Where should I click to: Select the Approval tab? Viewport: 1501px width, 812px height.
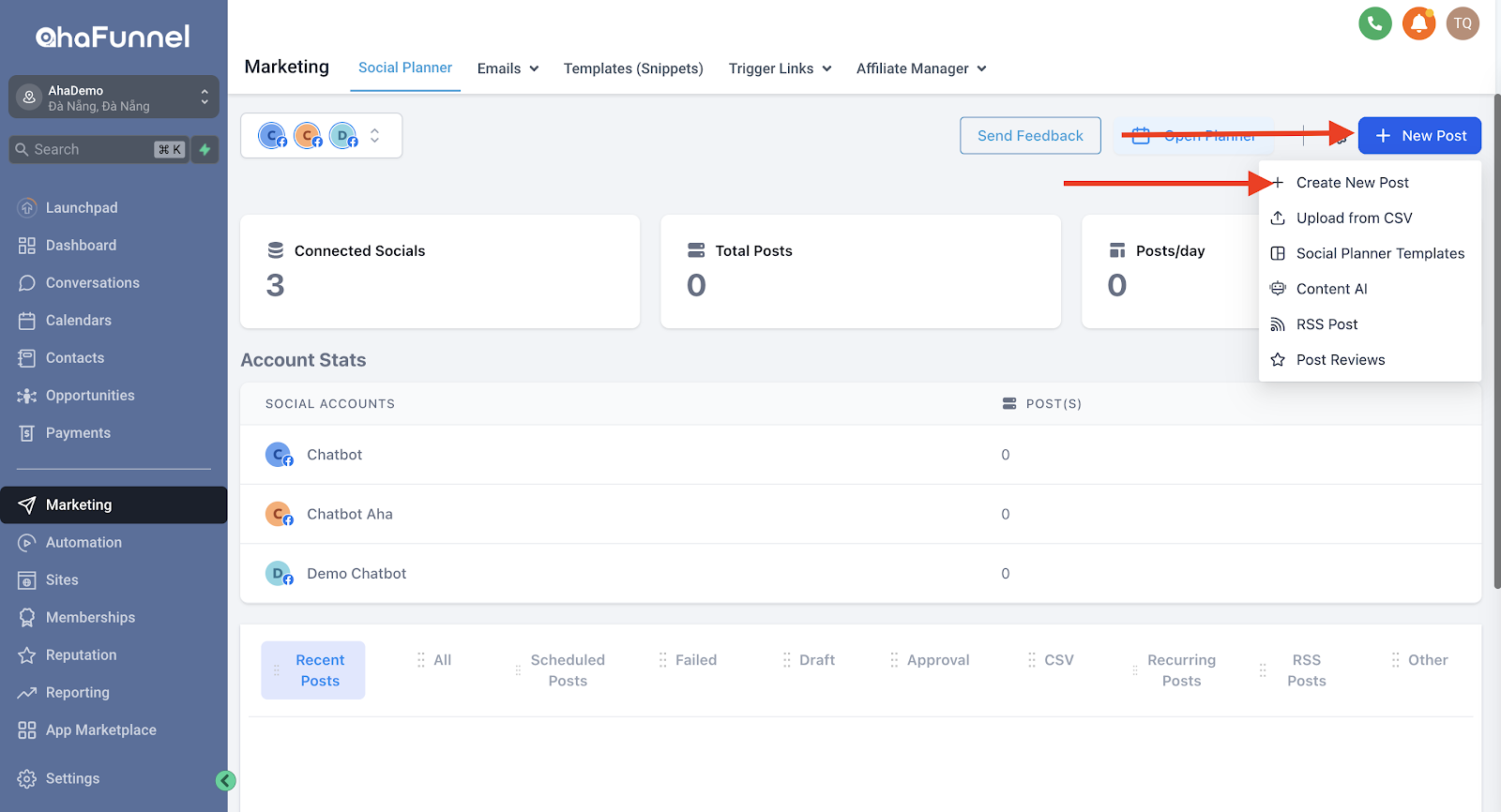pyautogui.click(x=930, y=660)
